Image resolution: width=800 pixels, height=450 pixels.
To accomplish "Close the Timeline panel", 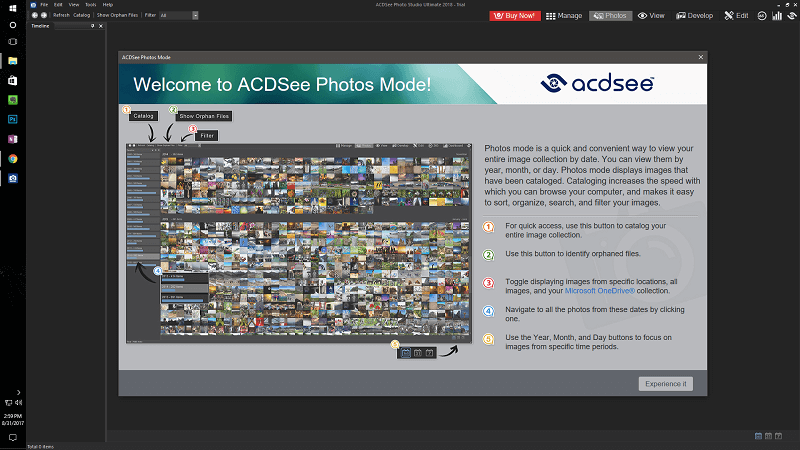I will pos(101,26).
